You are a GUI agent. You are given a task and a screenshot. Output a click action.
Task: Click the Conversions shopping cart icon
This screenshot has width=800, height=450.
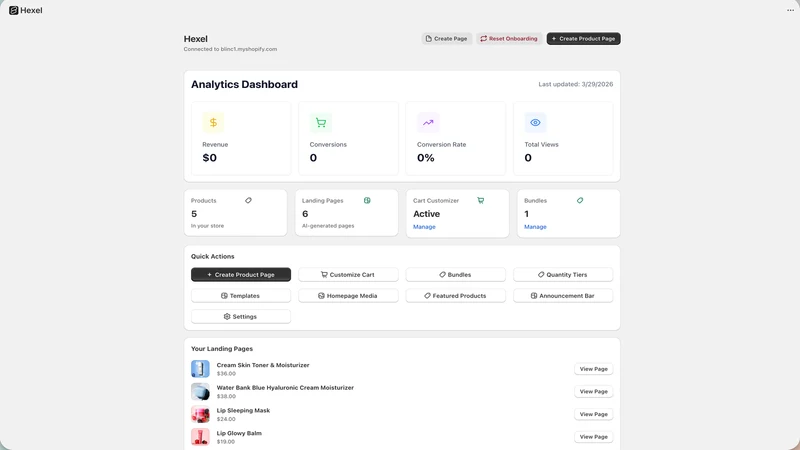[x=320, y=122]
